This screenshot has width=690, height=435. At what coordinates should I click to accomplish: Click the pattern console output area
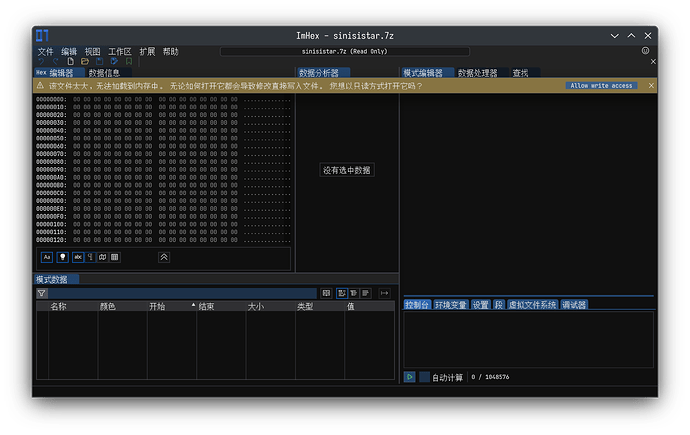(x=528, y=340)
